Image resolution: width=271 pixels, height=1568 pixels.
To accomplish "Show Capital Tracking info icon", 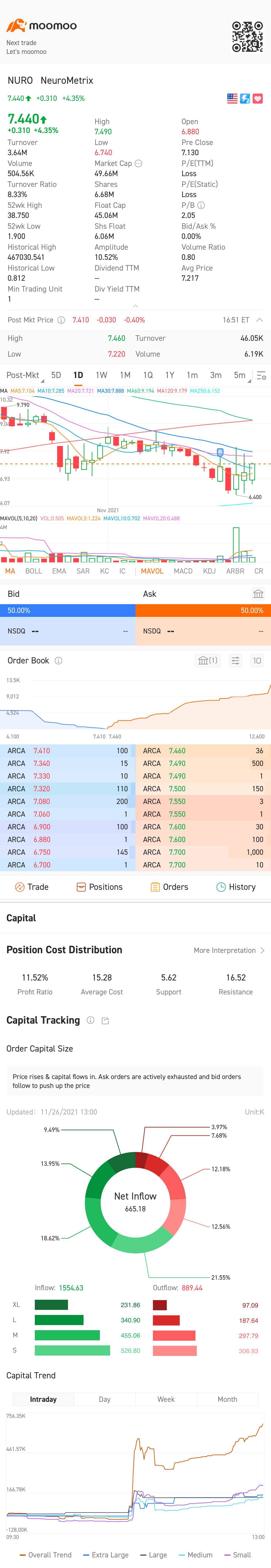I will [x=91, y=1020].
